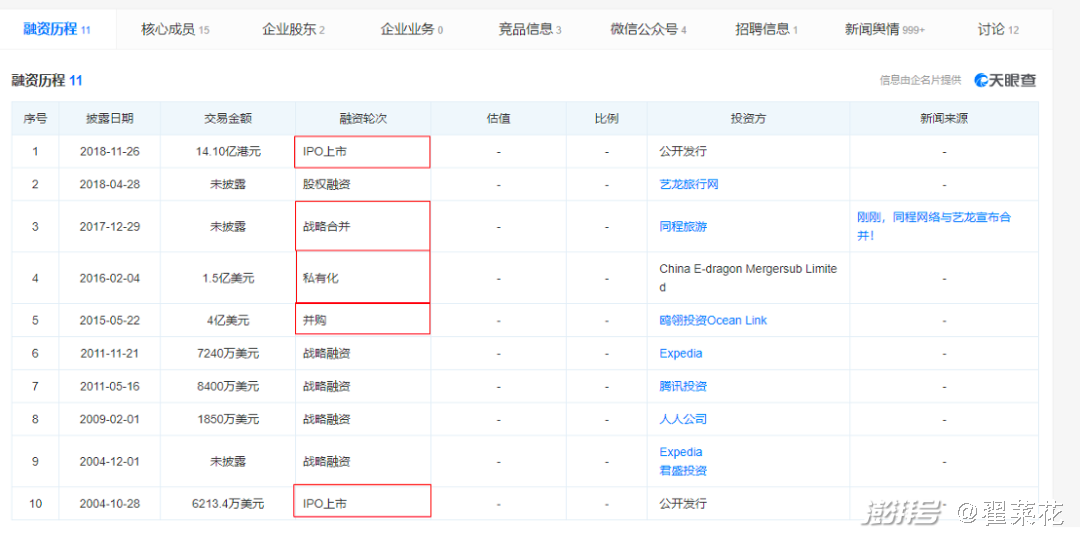
Task: Click Expedia link in the 2011-11-21 row
Action: [x=680, y=353]
